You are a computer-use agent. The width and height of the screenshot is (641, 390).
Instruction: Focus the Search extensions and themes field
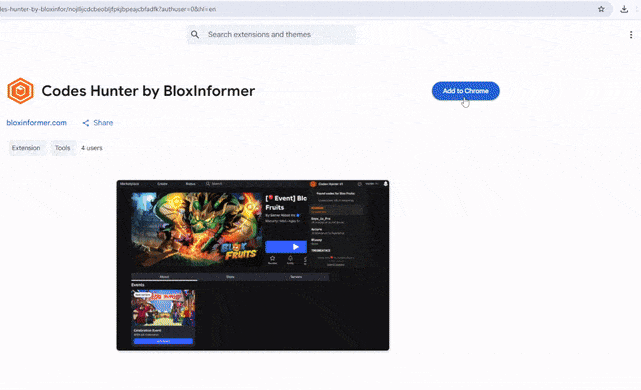[x=271, y=35]
